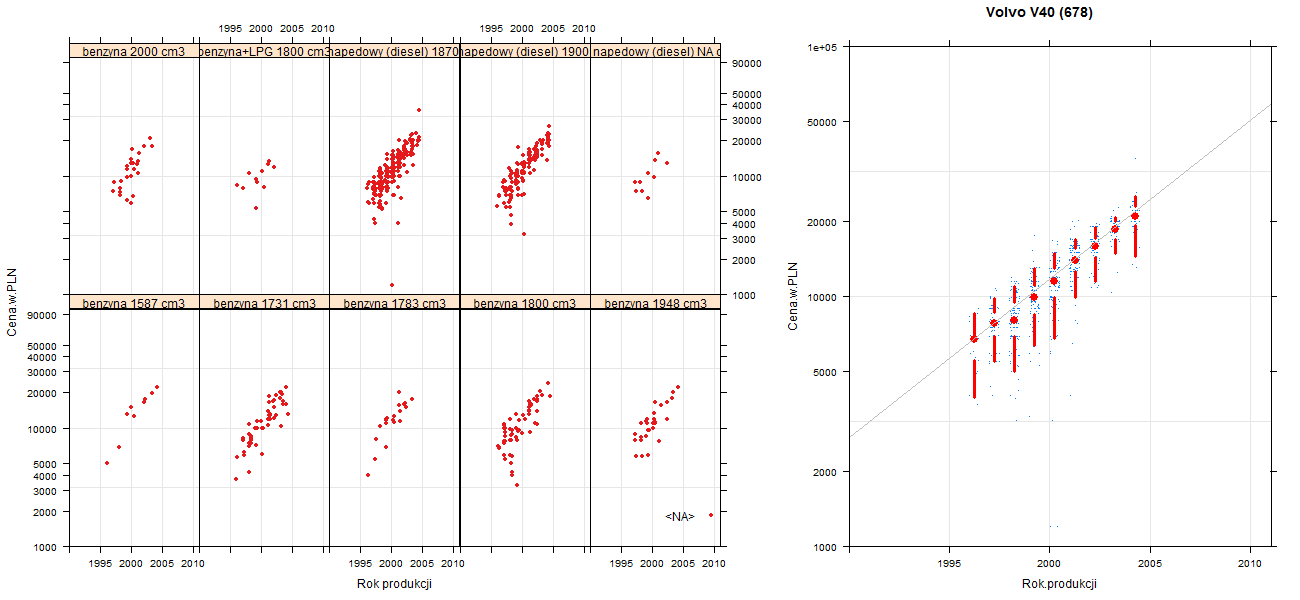This screenshot has height=600, width=1300.
Task: Click the "2000" y-tick on the Volvo V40 plot
Action: [x=827, y=471]
